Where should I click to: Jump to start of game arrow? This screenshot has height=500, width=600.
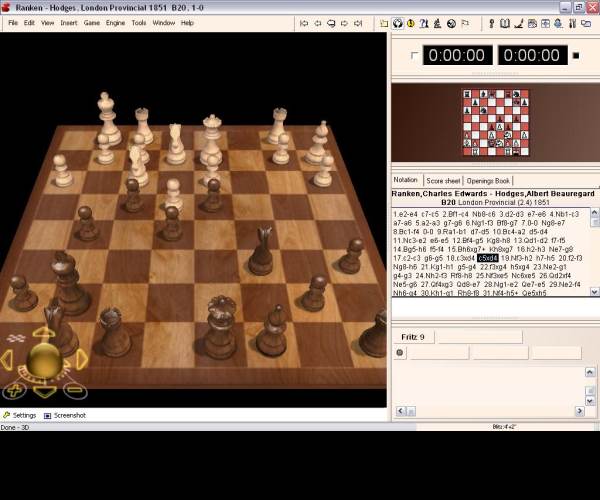[304, 23]
